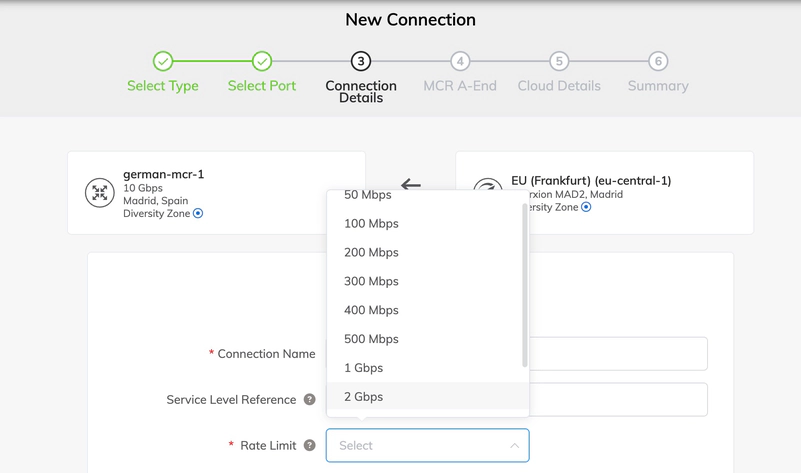Select the 2 Gbps rate option
801x473 pixels.
point(363,397)
